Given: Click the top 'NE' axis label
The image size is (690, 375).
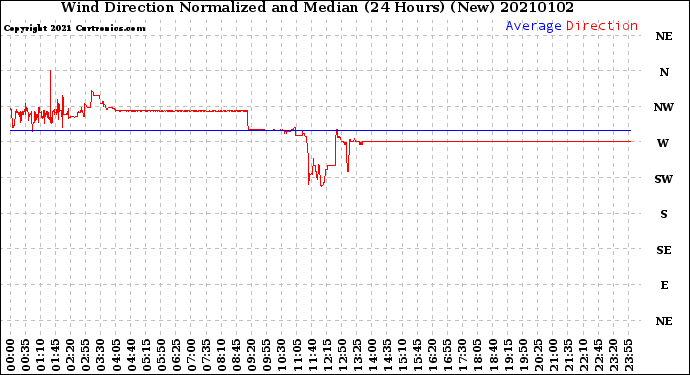Looking at the screenshot, I should tap(664, 37).
